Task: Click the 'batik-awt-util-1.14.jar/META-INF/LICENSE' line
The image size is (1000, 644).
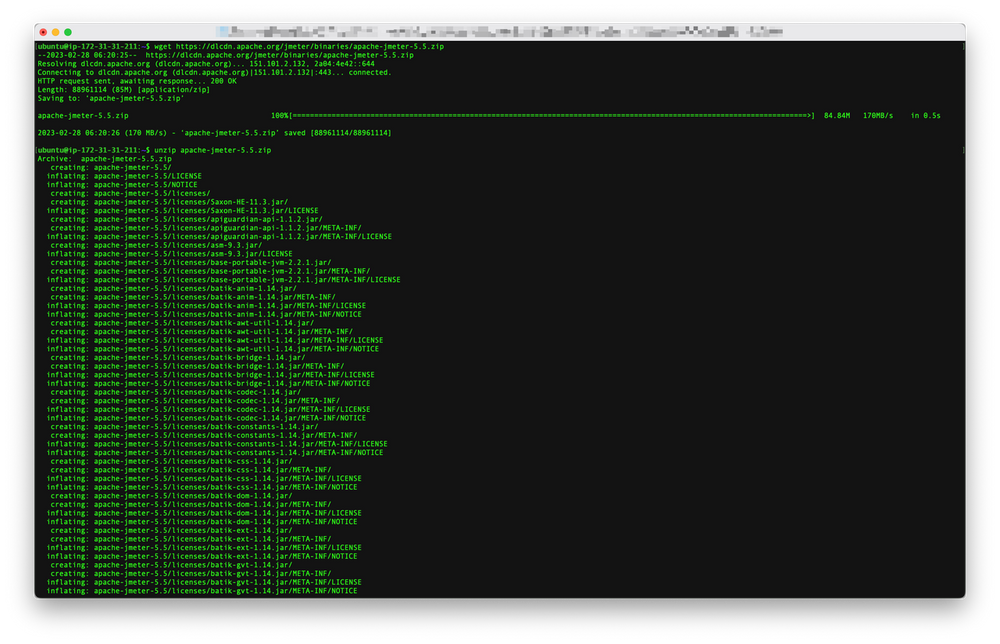Action: tap(214, 341)
